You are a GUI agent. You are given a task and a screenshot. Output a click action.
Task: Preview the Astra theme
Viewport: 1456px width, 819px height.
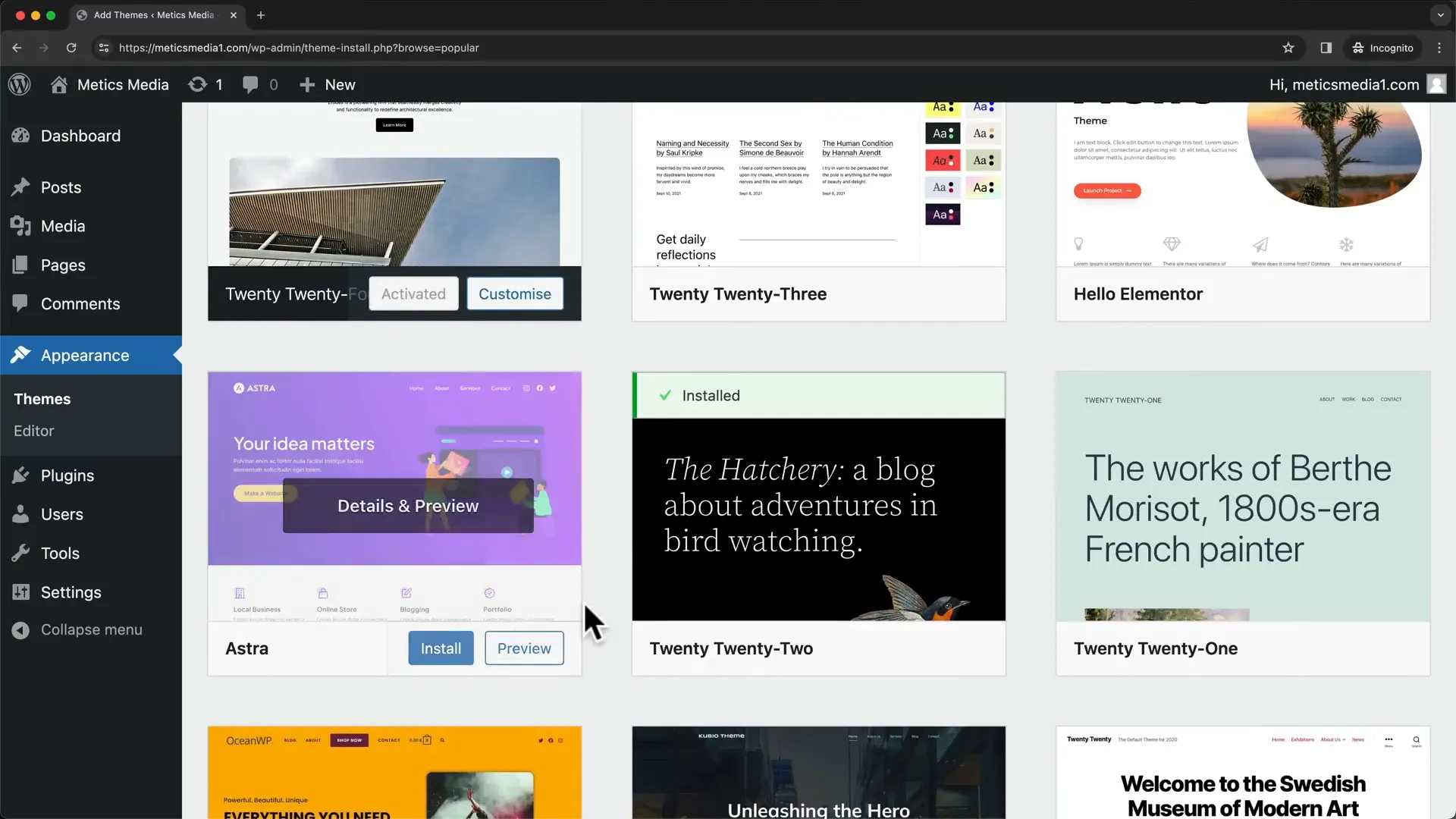click(524, 648)
